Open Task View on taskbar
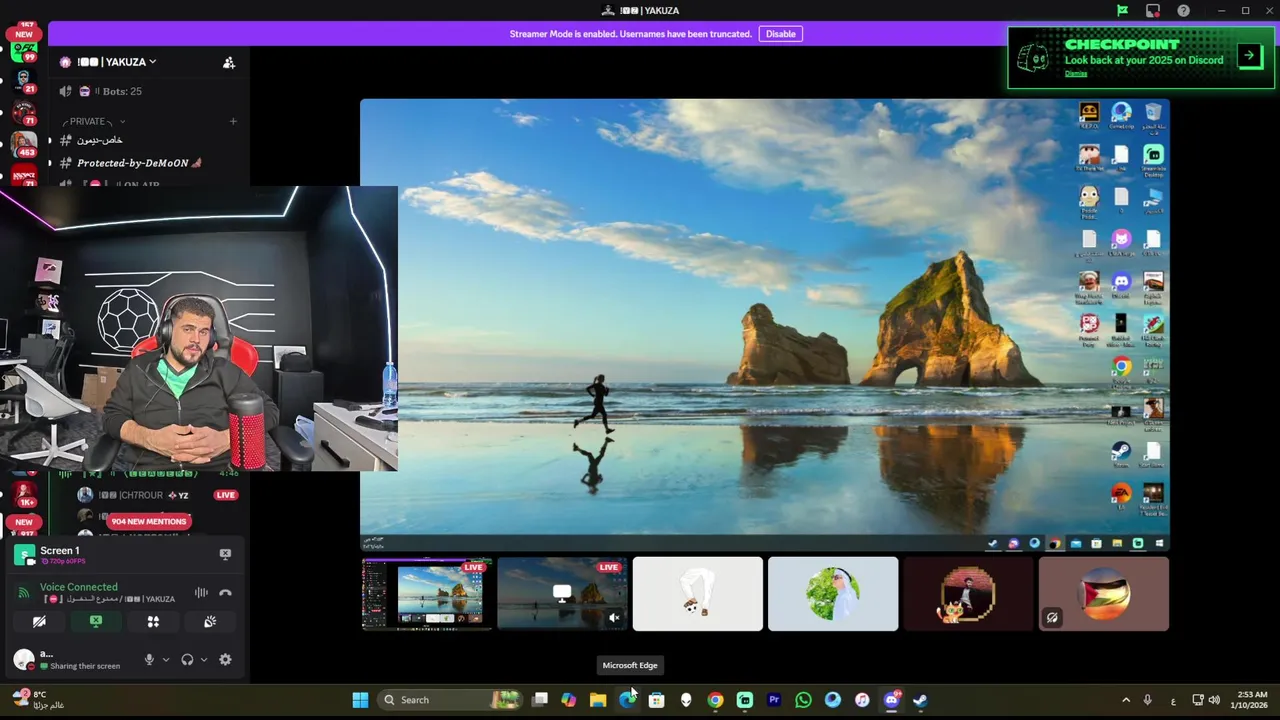 (x=540, y=700)
